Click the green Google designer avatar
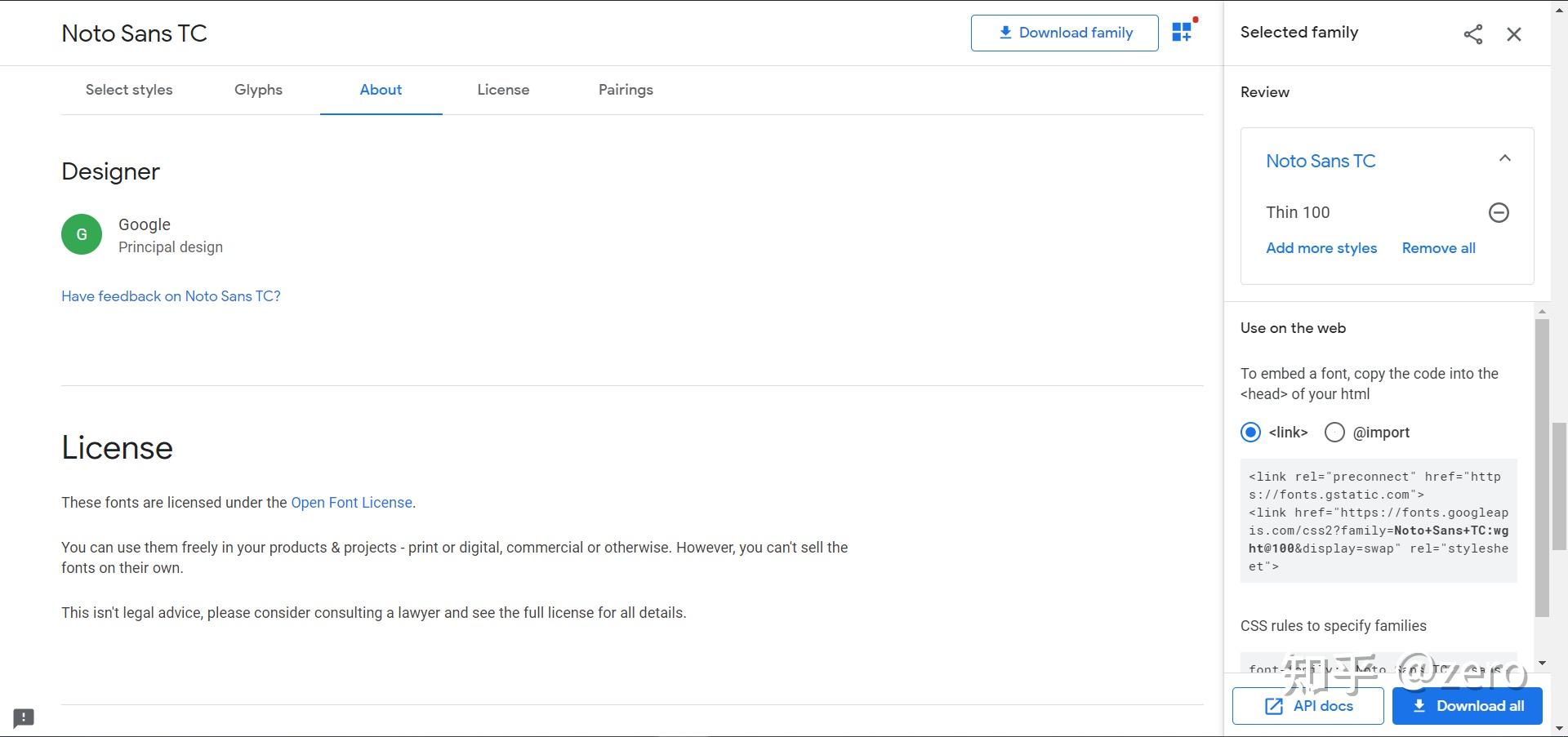1568x737 pixels. [x=82, y=234]
